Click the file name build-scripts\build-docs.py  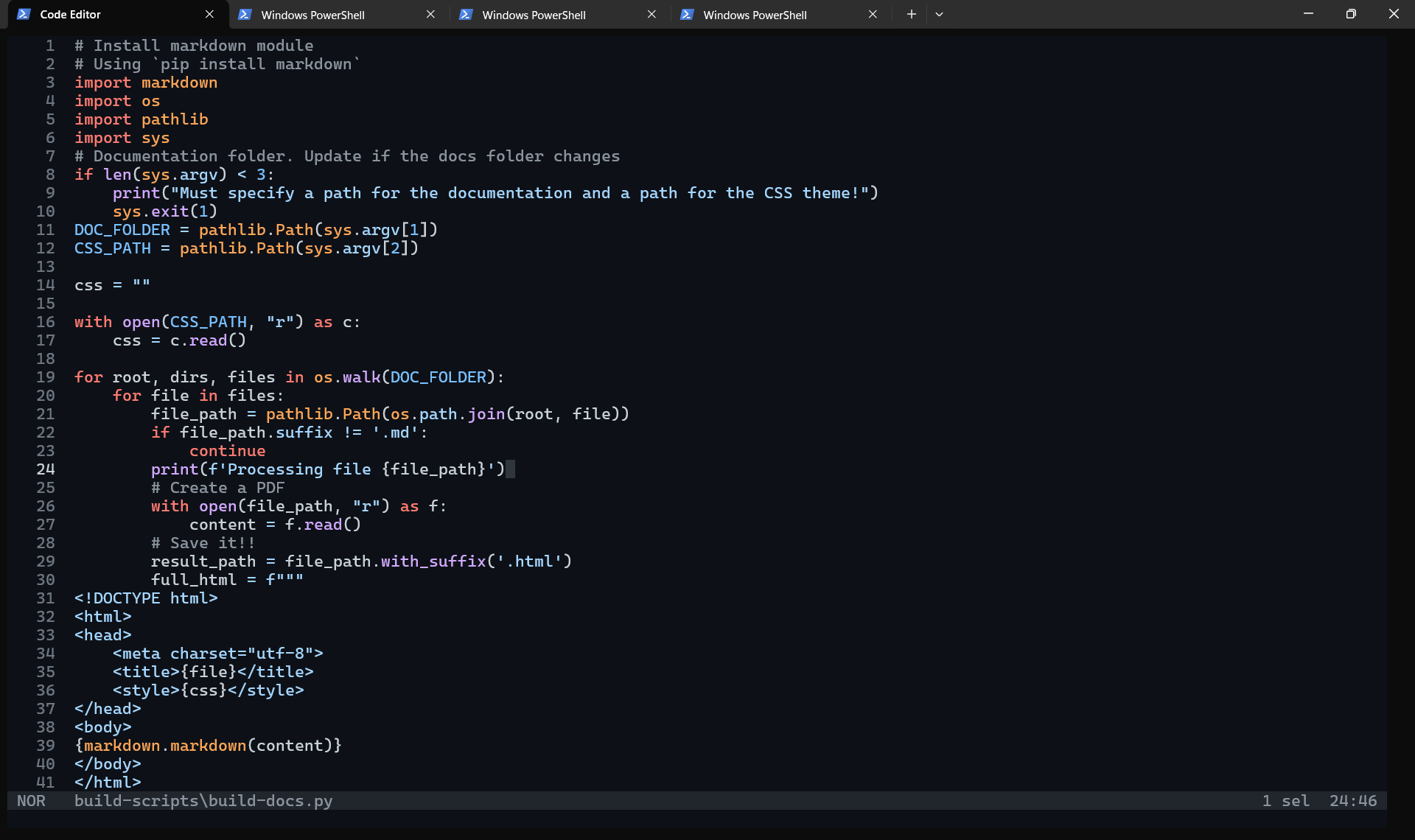click(203, 801)
